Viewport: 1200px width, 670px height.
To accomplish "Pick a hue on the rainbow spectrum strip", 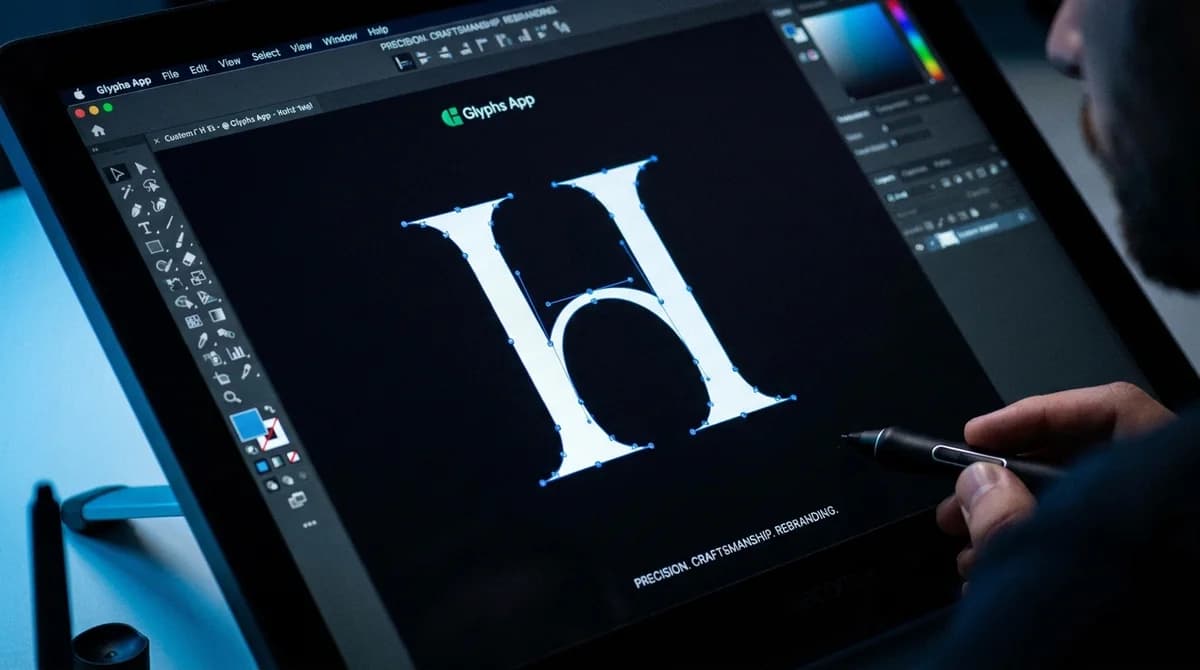I will click(916, 39).
